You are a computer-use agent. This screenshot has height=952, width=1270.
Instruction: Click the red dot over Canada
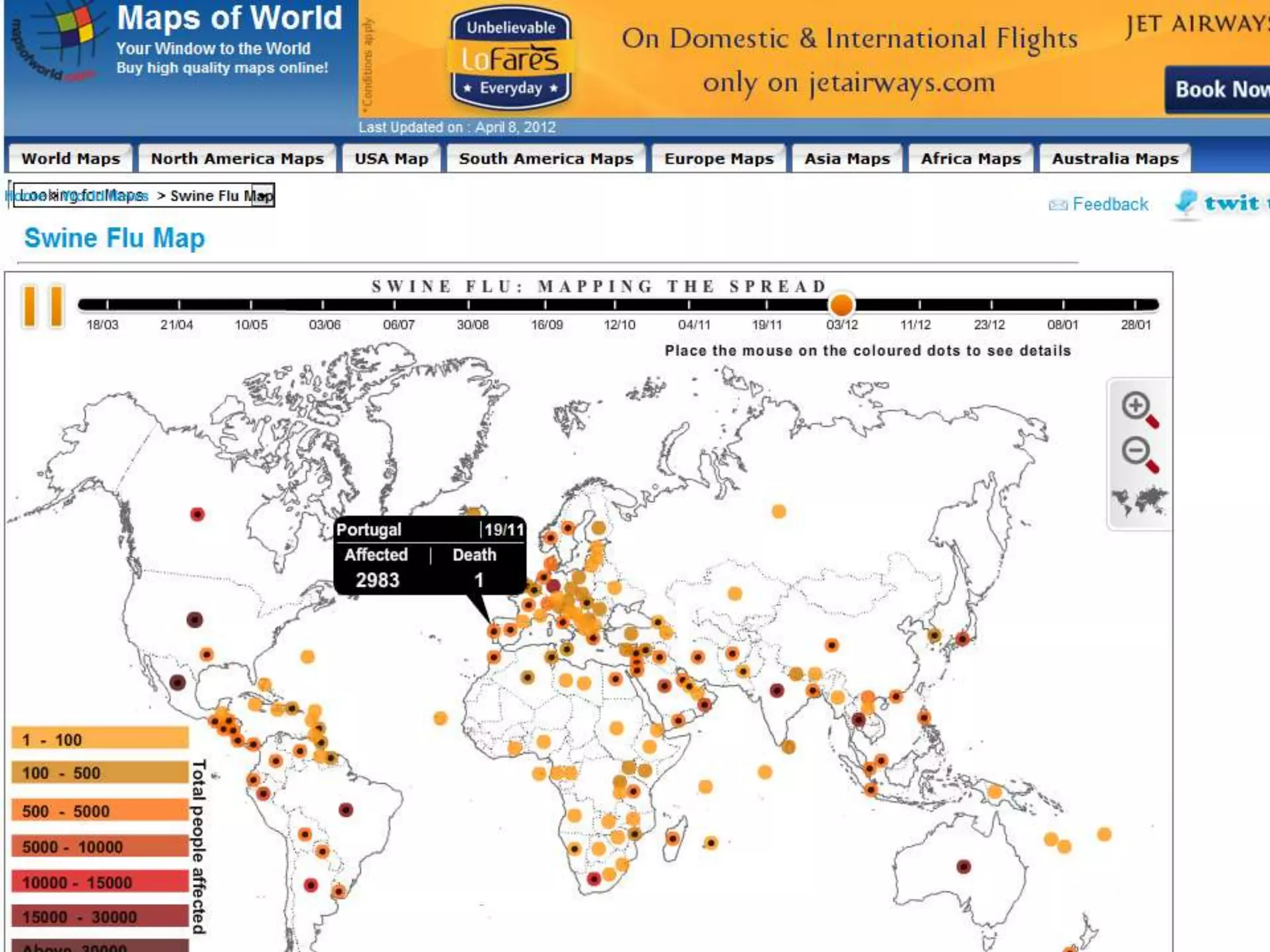click(x=197, y=514)
